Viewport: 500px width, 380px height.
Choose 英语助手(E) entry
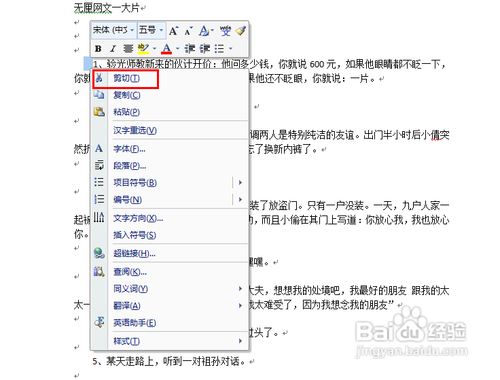point(170,323)
